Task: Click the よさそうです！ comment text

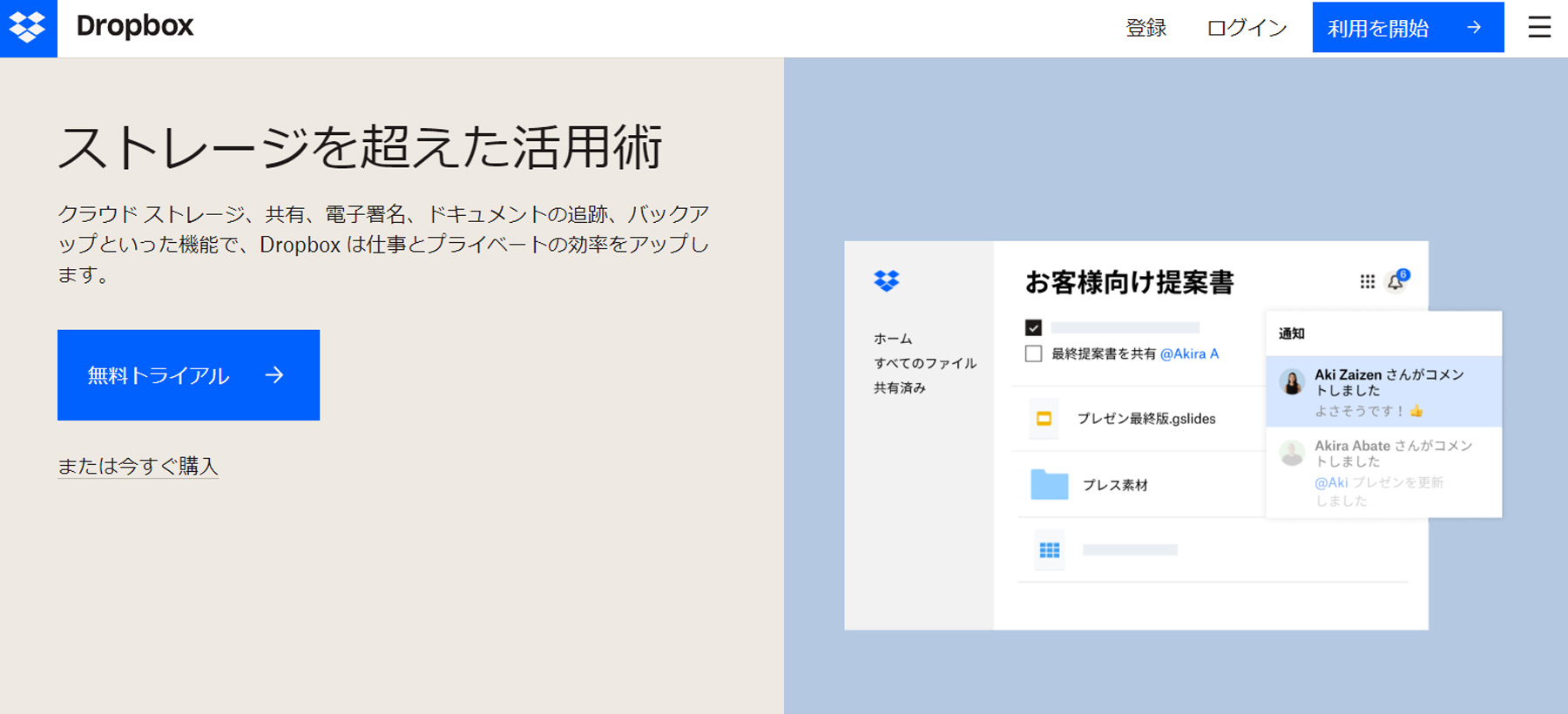Action: click(x=1359, y=411)
